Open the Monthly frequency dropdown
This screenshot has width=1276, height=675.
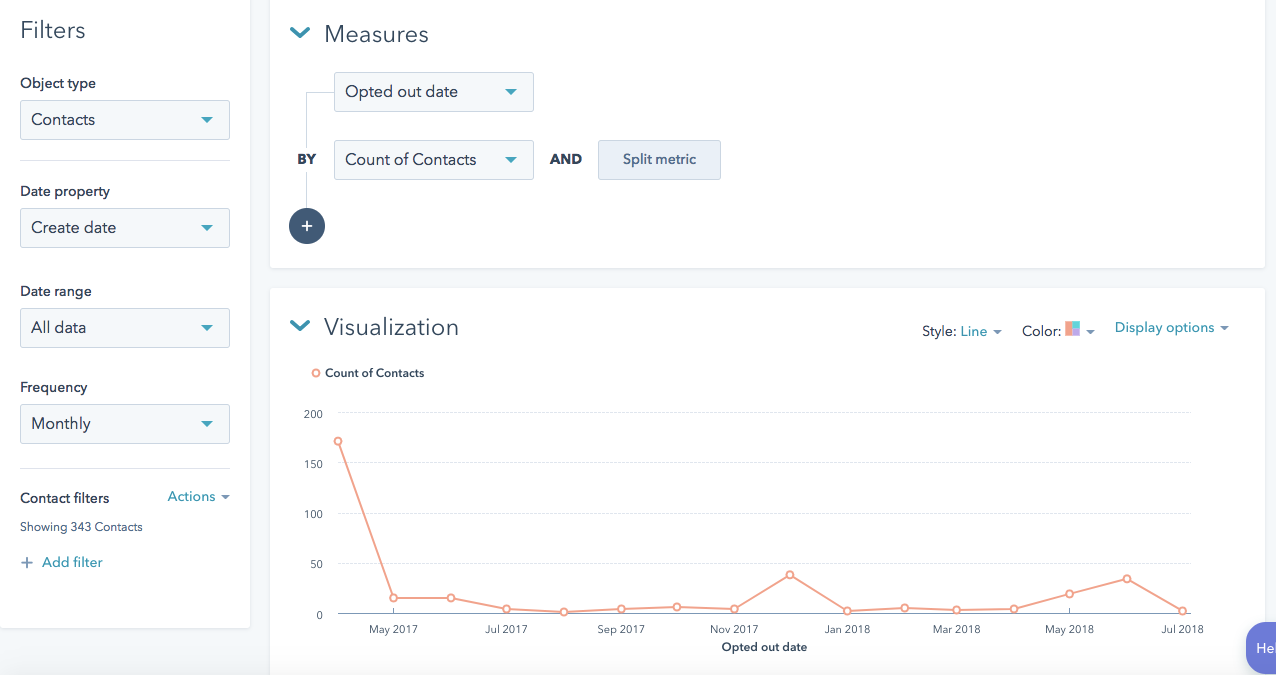pos(125,423)
